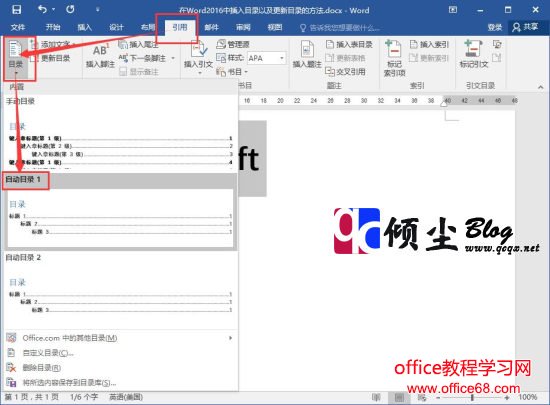Image resolution: width=550 pixels, height=405 pixels.
Task: Click the page count '第 1 页，共 1 页'
Action: tap(32, 397)
